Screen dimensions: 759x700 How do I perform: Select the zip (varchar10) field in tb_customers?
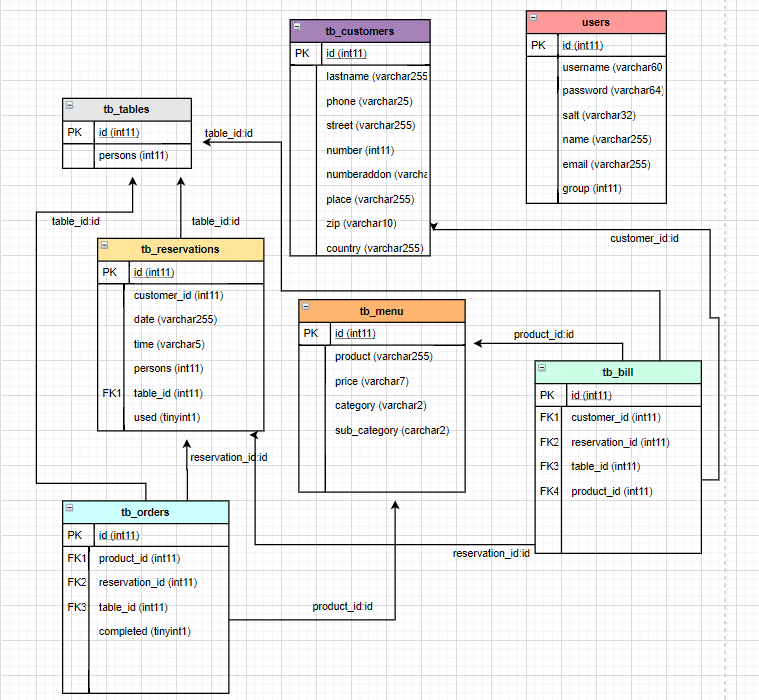point(360,223)
